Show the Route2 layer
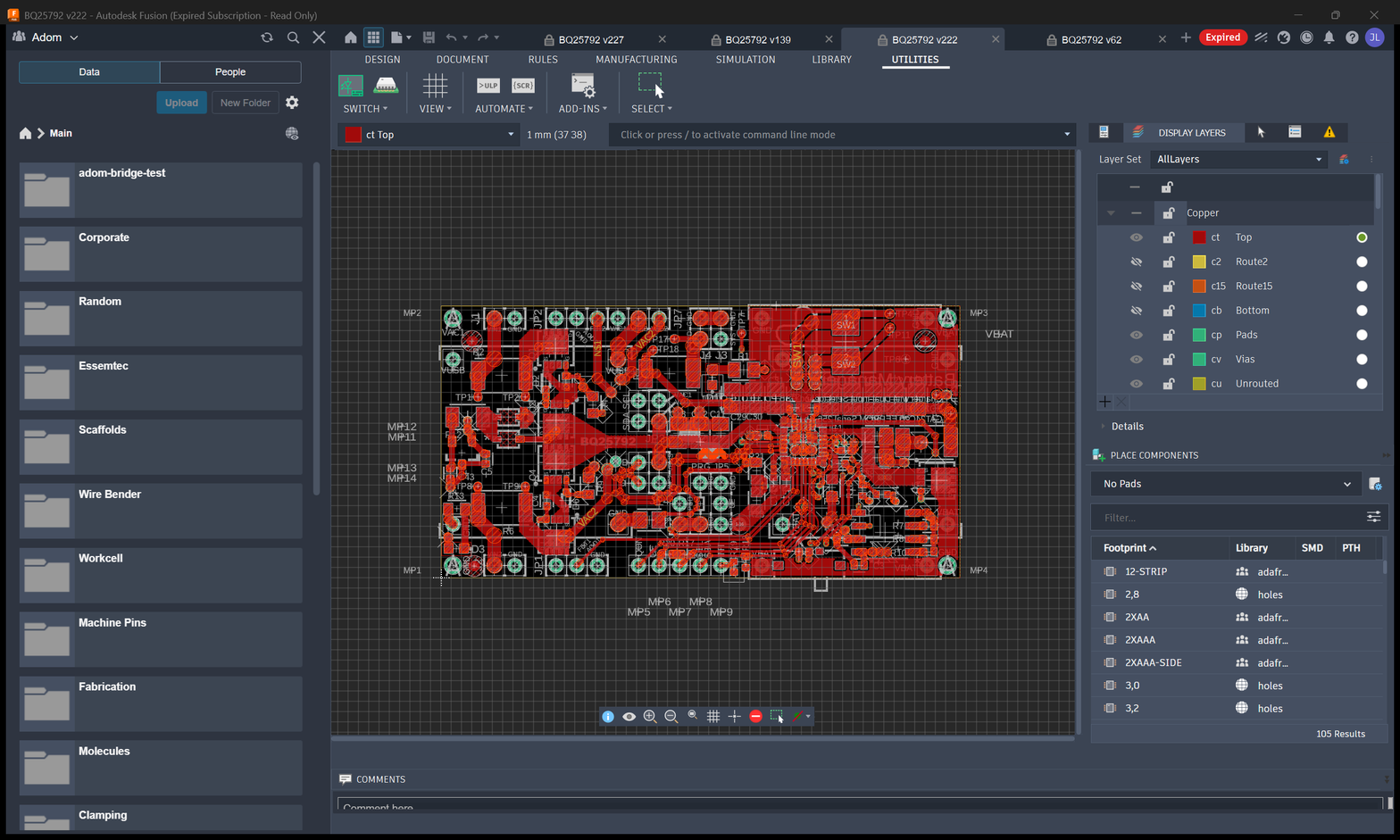 point(1137,262)
